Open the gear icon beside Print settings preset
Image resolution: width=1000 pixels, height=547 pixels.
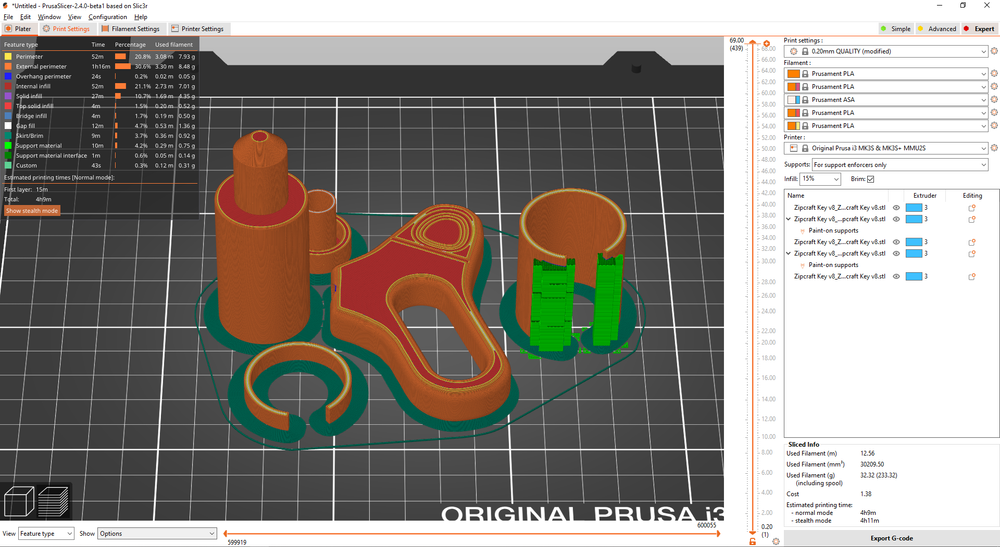pos(994,51)
